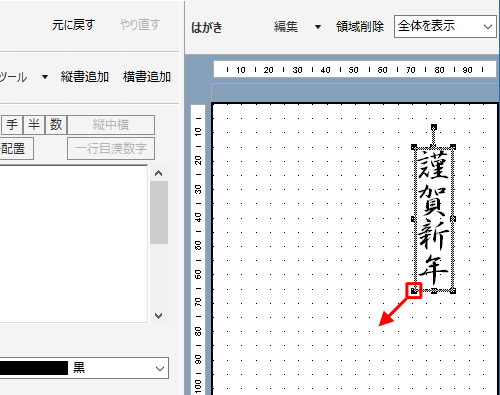
Task: Click the 元に戻す undo button
Action: click(73, 25)
